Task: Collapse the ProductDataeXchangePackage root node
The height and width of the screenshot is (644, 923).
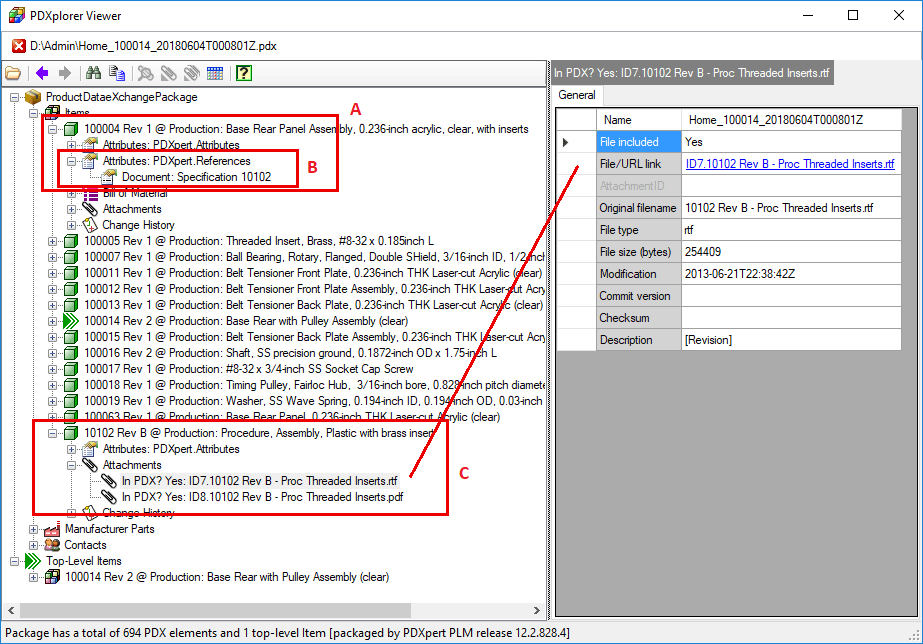Action: click(x=14, y=97)
